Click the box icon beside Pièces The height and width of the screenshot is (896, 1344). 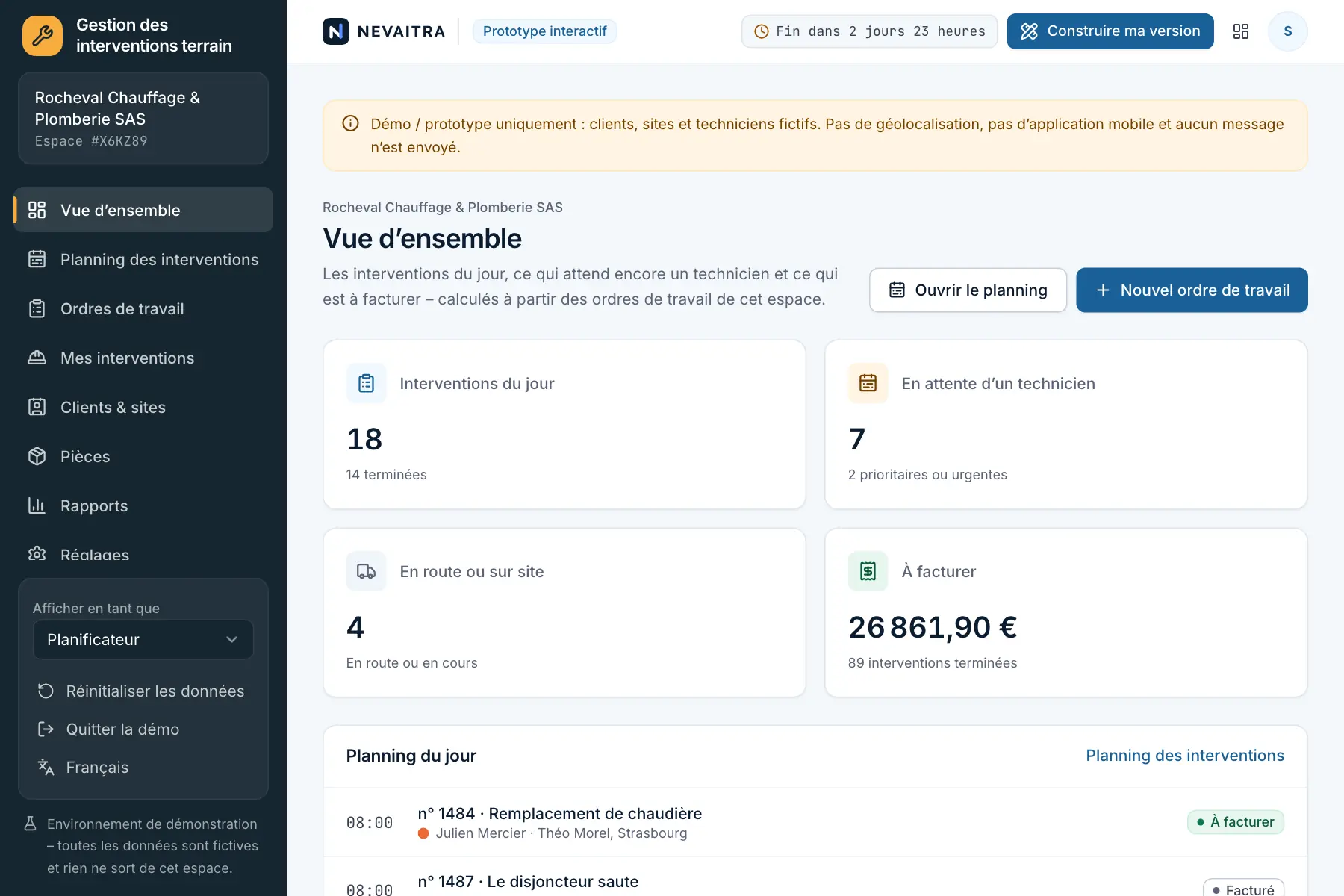37,456
